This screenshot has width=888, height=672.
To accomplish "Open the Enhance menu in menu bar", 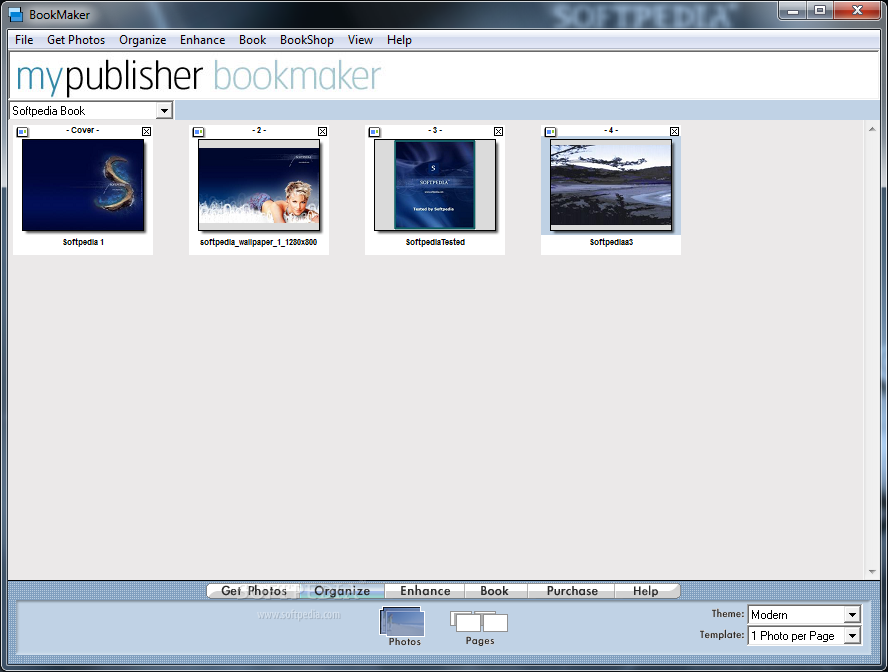I will (x=202, y=40).
